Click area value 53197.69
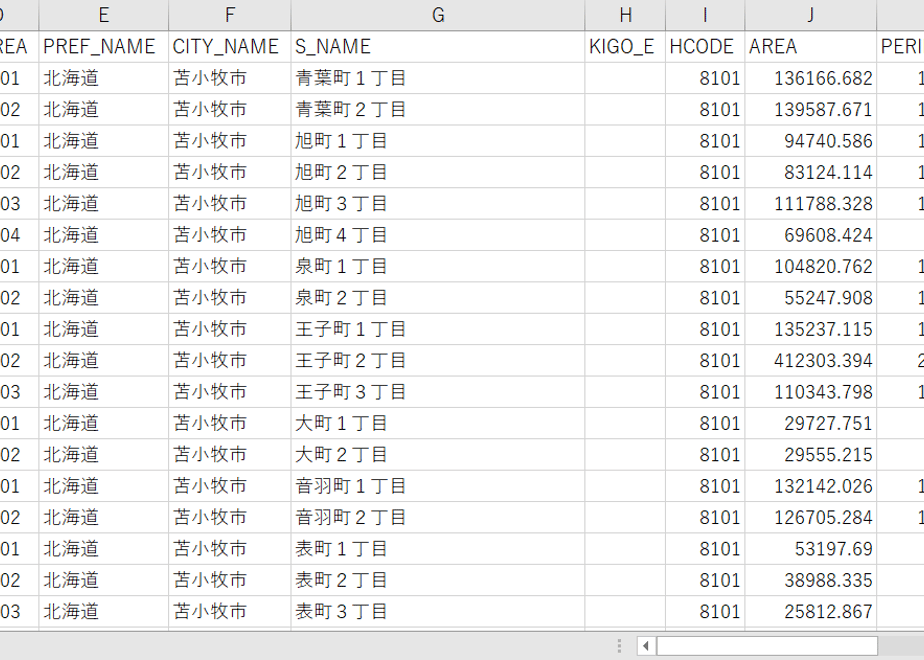The width and height of the screenshot is (924, 660). tap(811, 549)
